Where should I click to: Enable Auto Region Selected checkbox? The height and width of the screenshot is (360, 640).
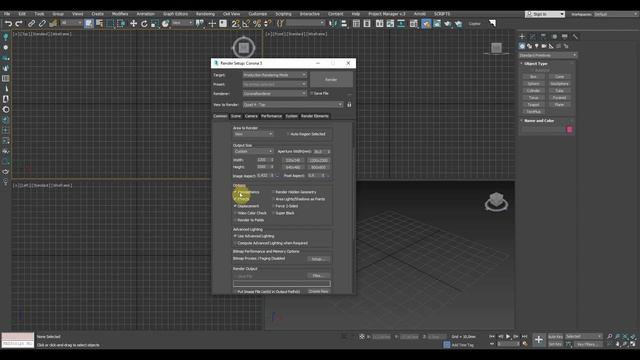288,134
